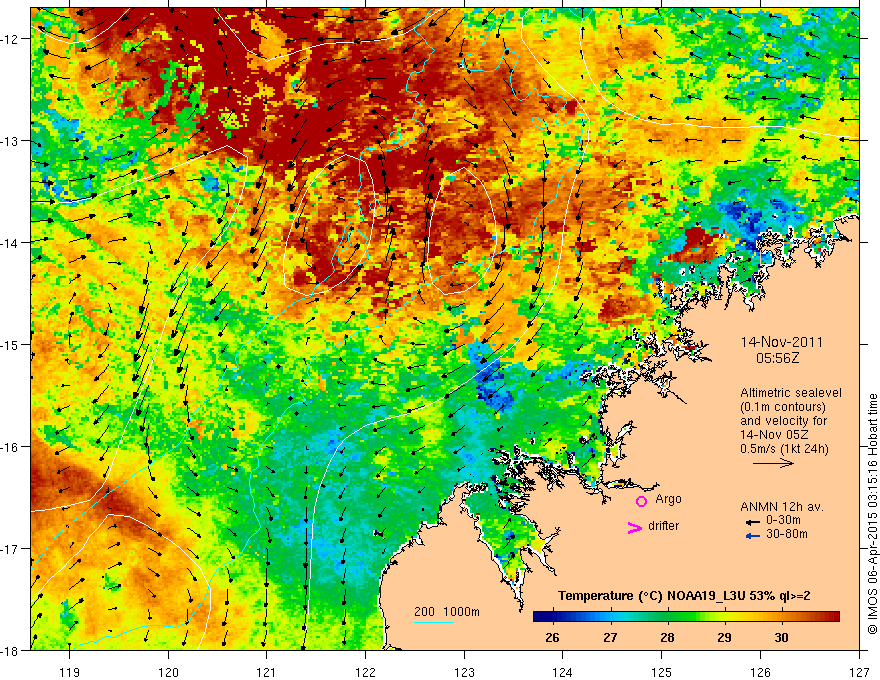Click longitude axis label 120

[168, 672]
